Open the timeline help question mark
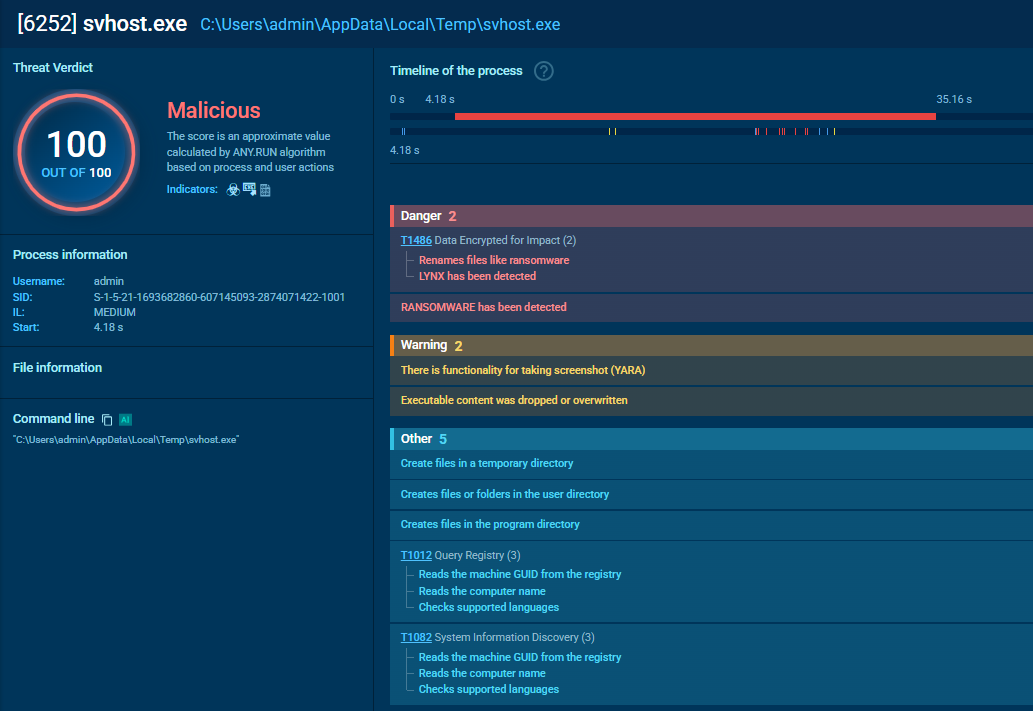Image resolution: width=1033 pixels, height=711 pixels. pos(544,71)
